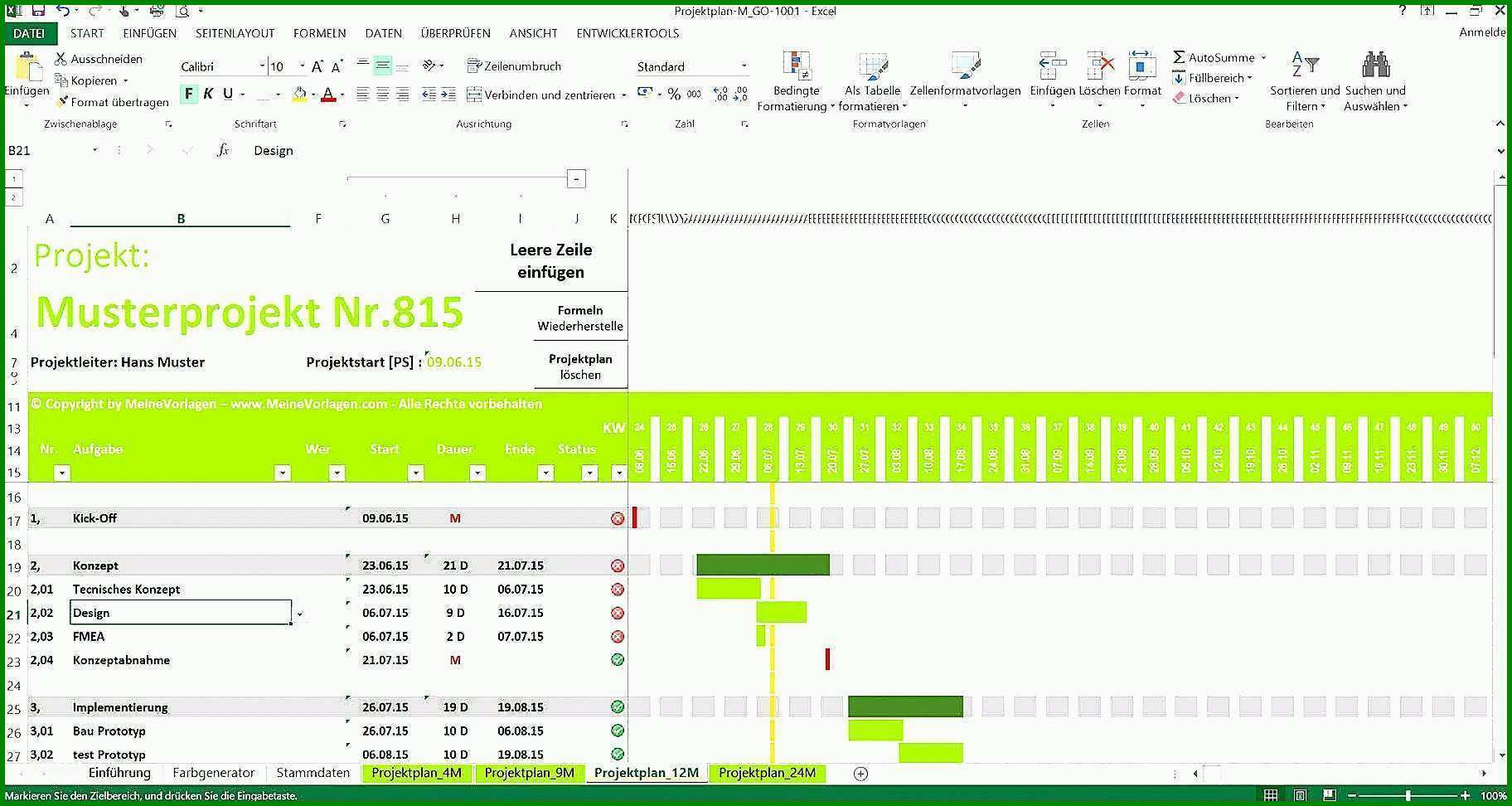Click formula bar containing Design
This screenshot has width=1512, height=806.
pyautogui.click(x=870, y=150)
